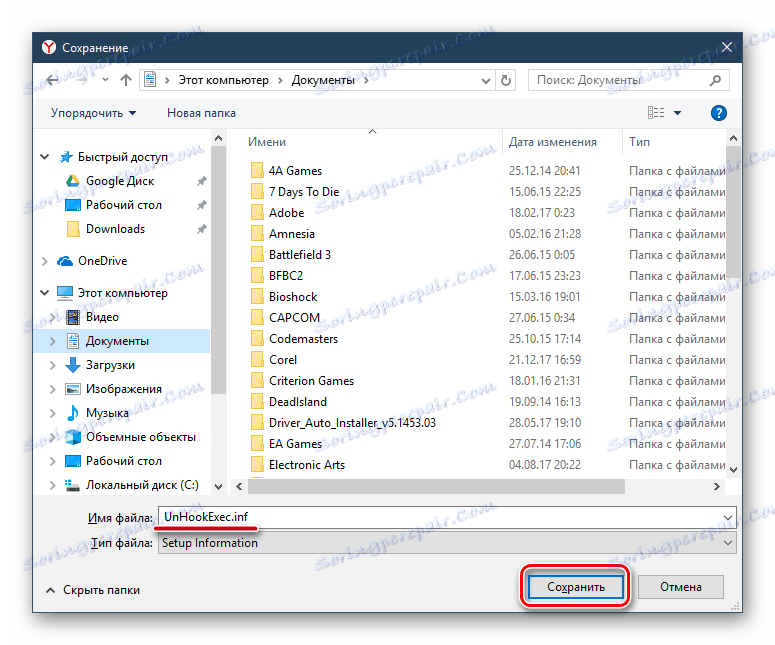
Task: Select the BFBC2 folder
Action: point(286,276)
